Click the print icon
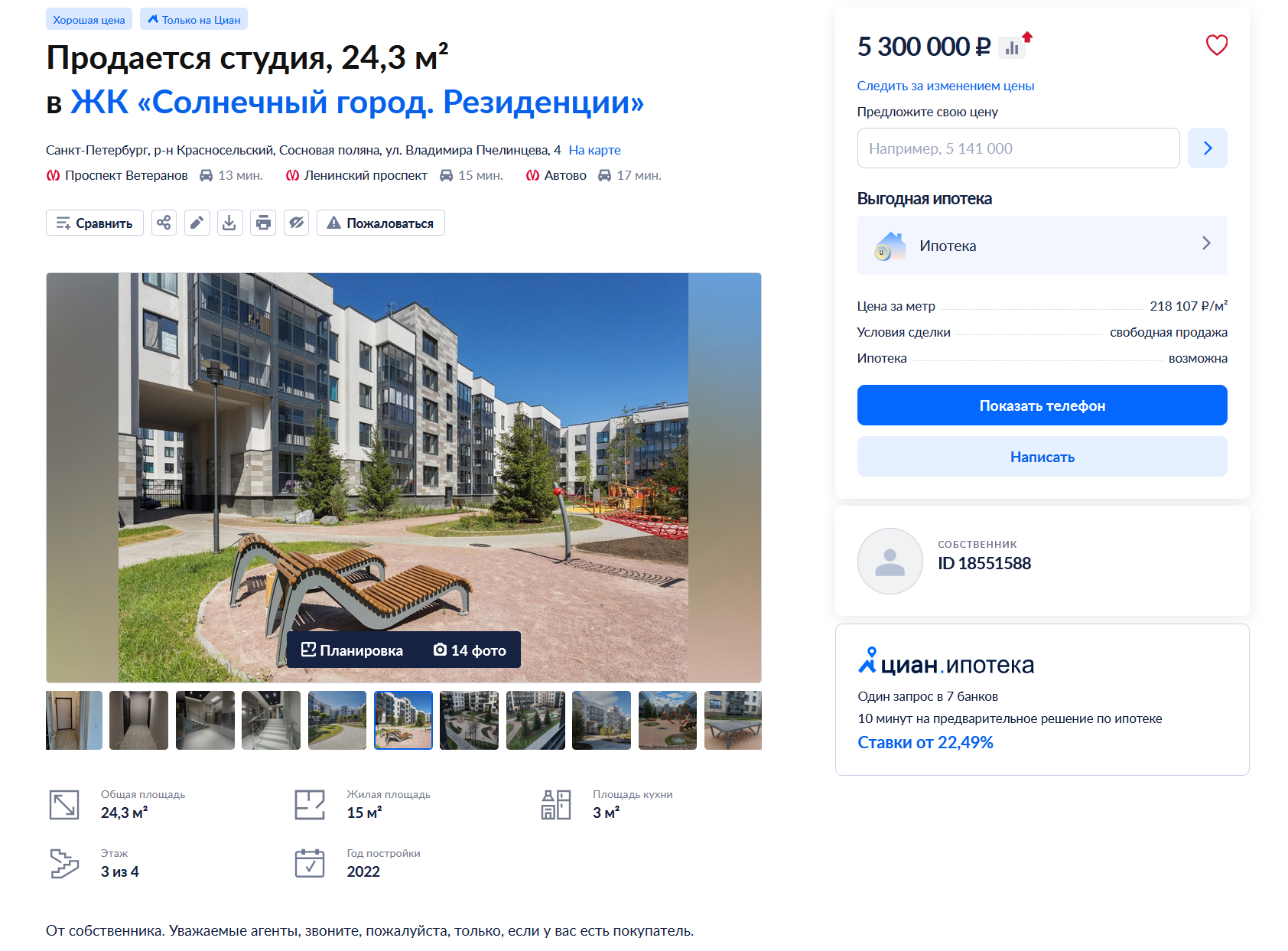The width and height of the screenshot is (1288, 951). click(263, 223)
